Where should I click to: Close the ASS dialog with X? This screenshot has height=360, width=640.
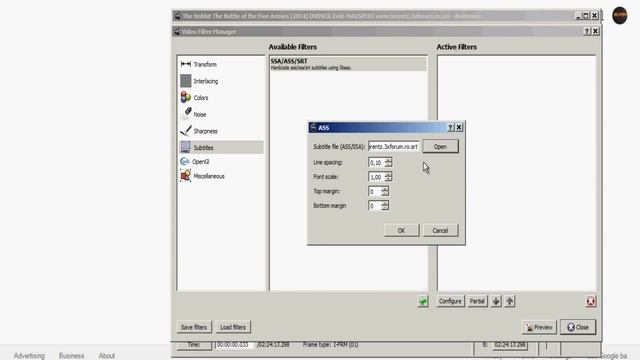coord(459,127)
